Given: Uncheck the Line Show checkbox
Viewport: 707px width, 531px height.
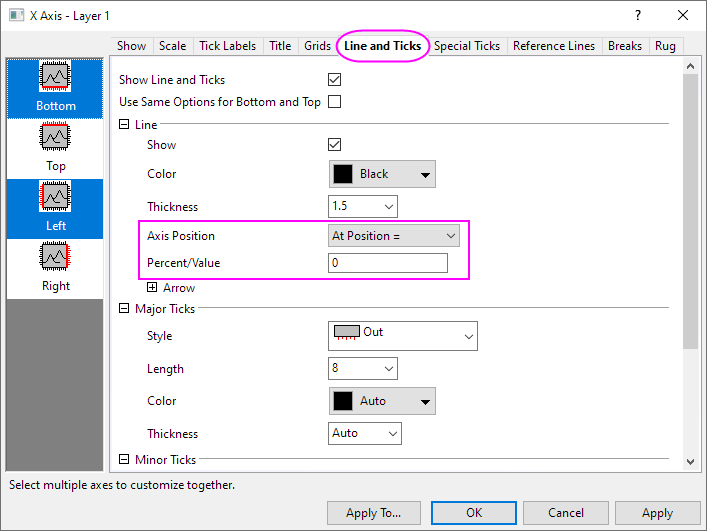Looking at the screenshot, I should click(x=335, y=145).
